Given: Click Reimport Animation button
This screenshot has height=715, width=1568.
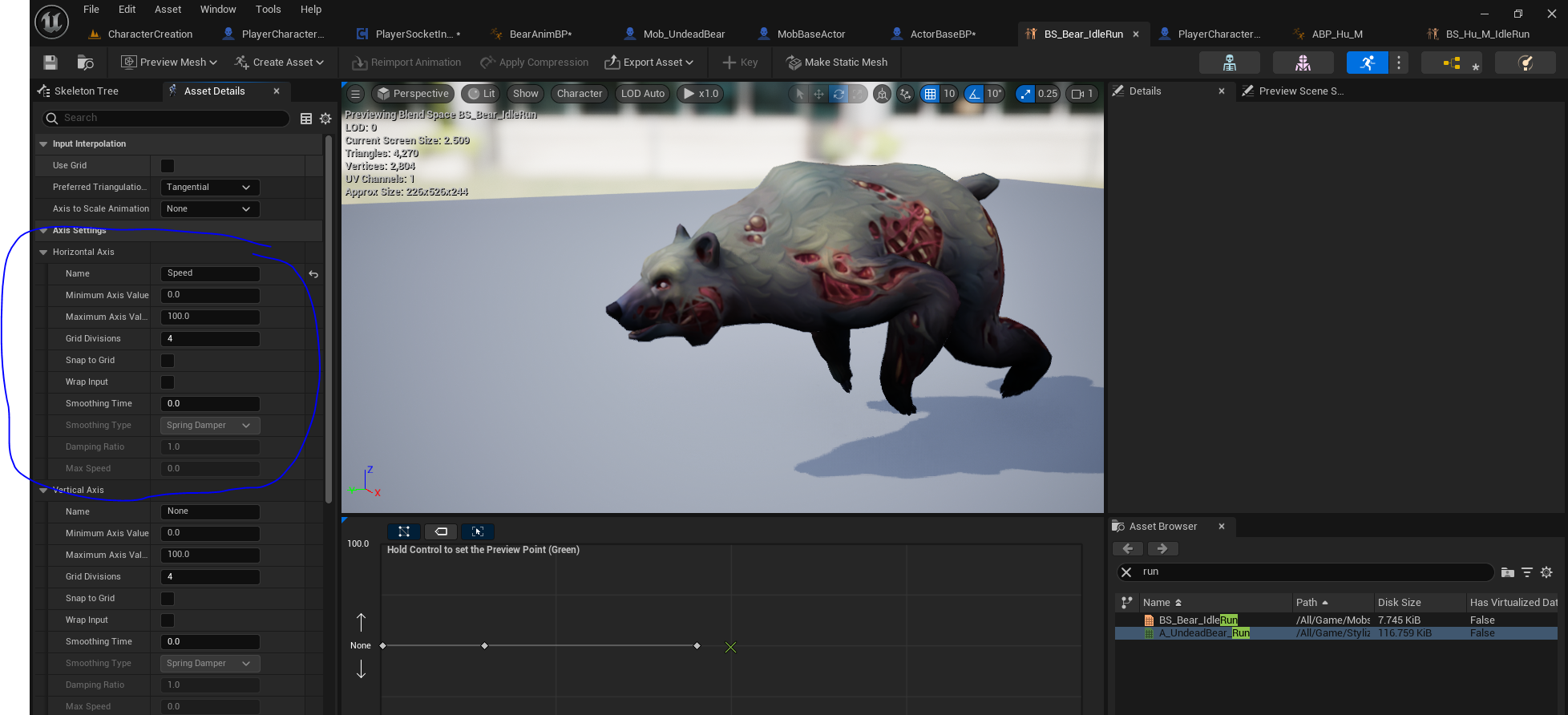Looking at the screenshot, I should 406,63.
